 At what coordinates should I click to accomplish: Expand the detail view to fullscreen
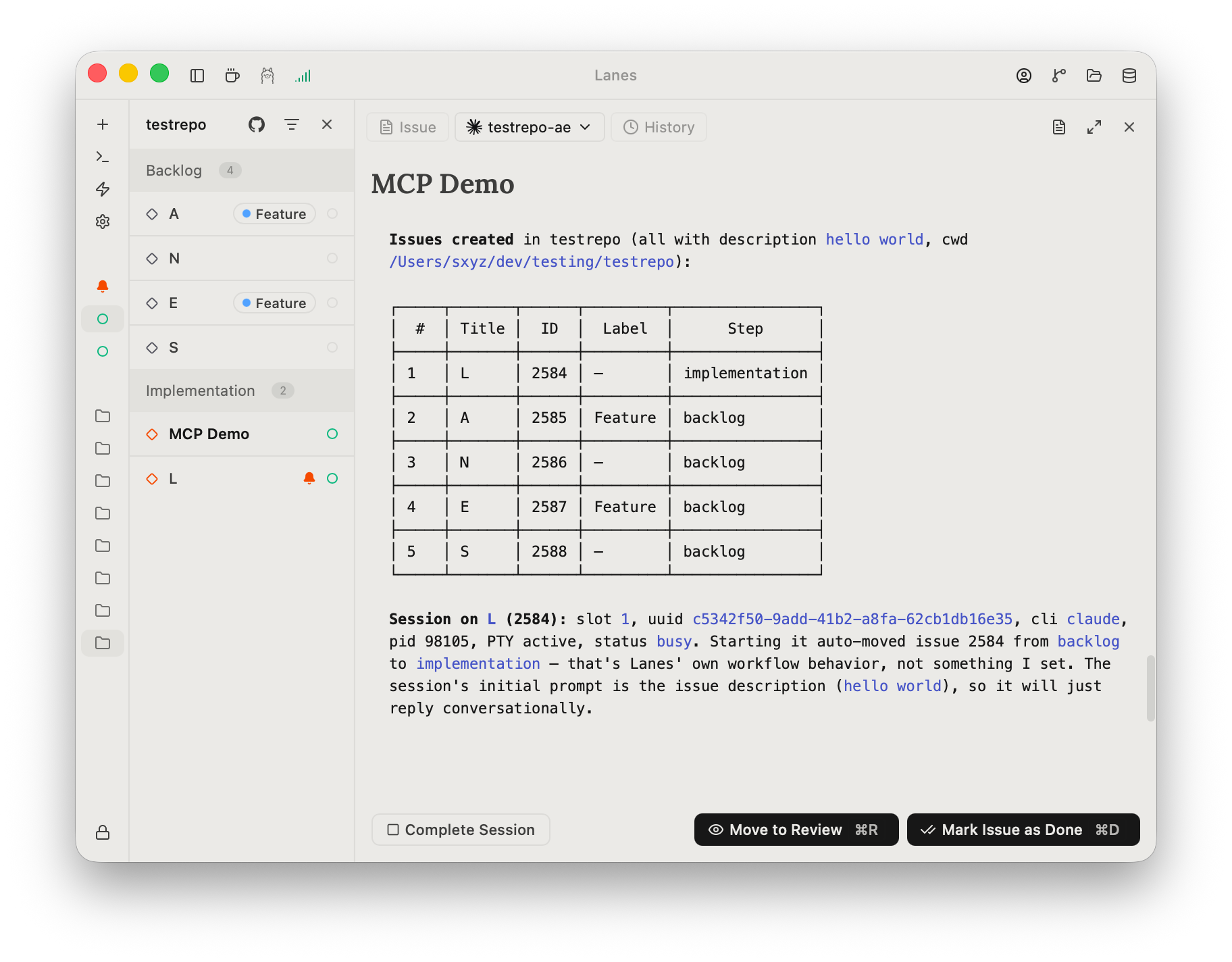1094,127
